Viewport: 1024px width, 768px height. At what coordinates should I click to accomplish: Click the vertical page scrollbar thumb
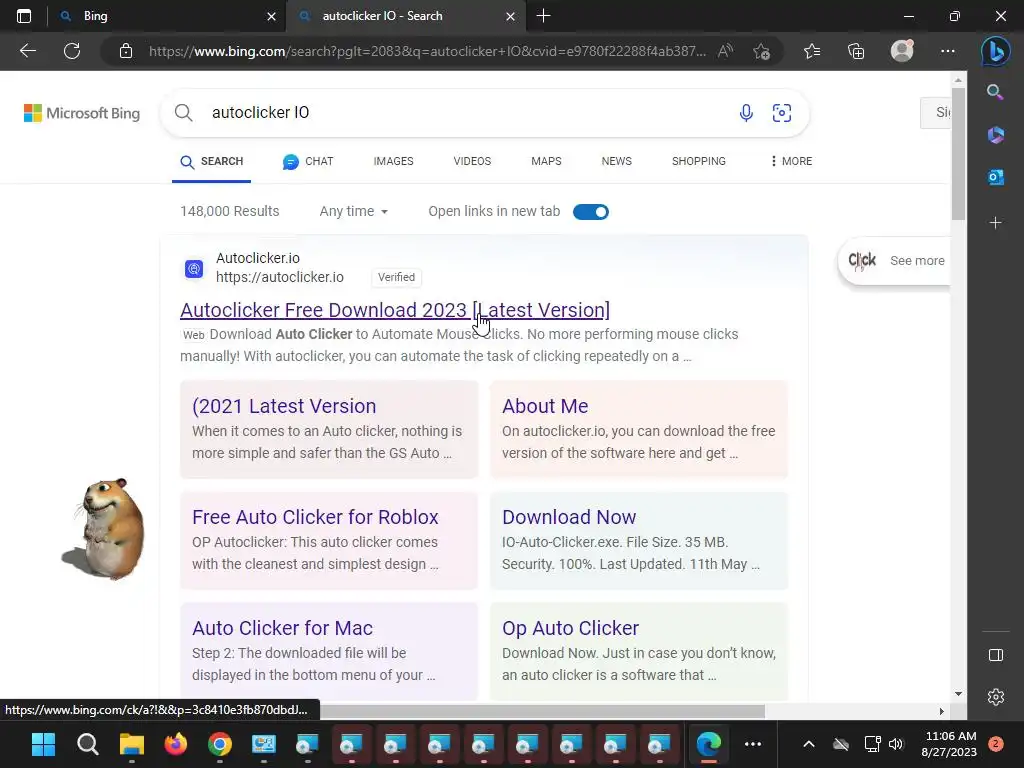957,153
